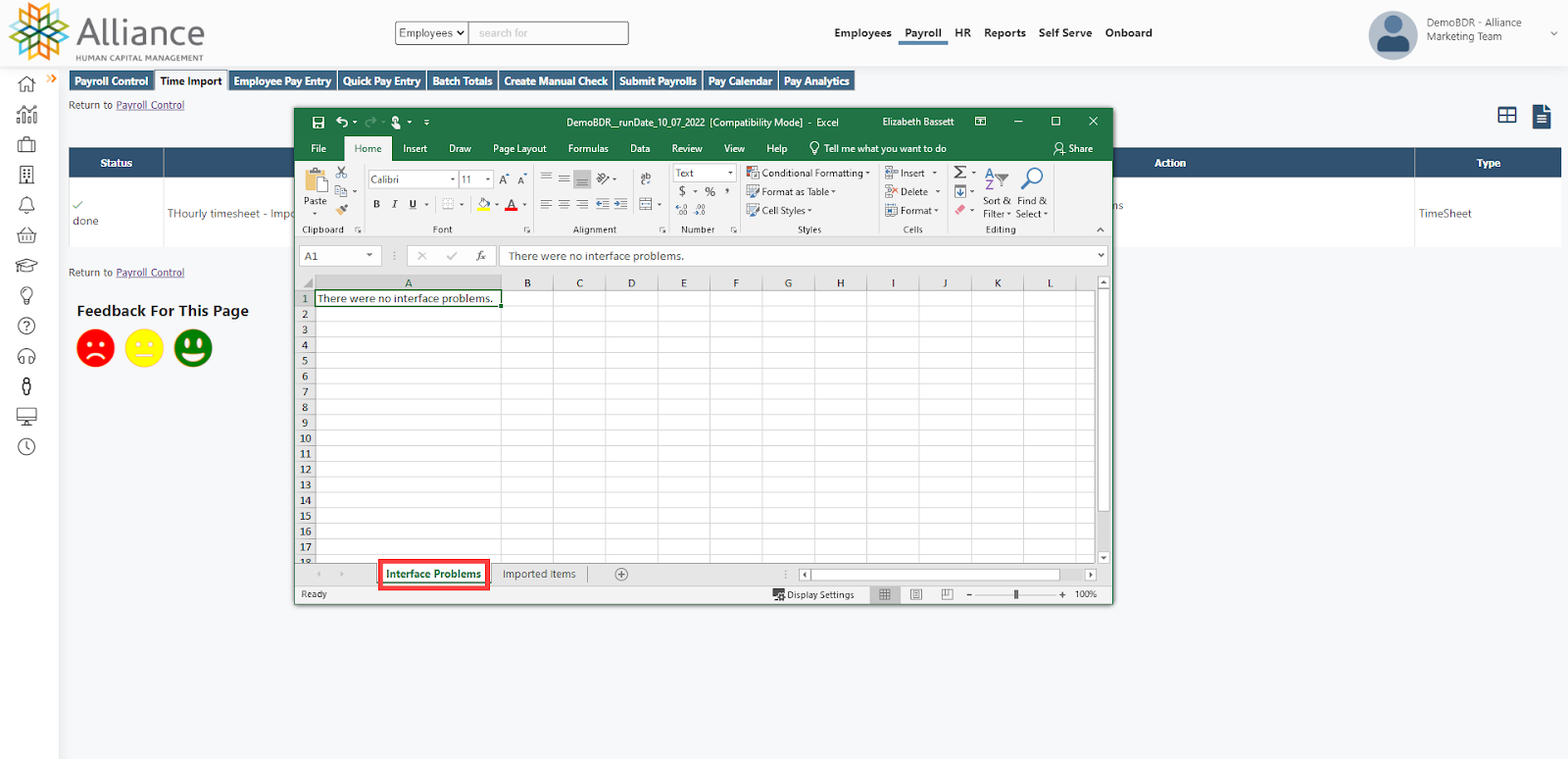Click the table grid view icon
This screenshot has width=1568, height=759.
coord(1507,116)
